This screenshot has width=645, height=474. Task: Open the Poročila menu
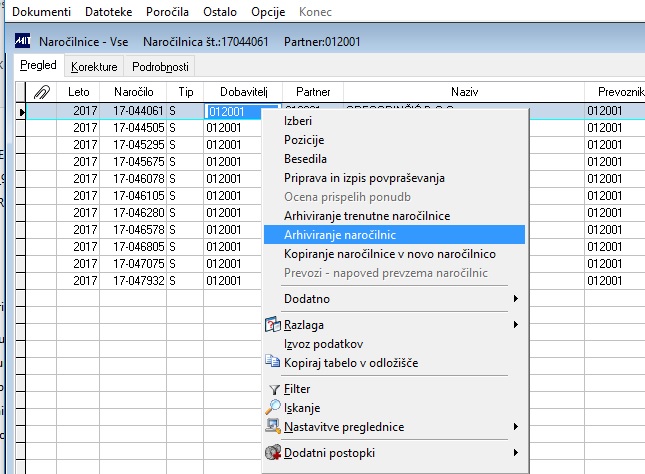[x=167, y=12]
